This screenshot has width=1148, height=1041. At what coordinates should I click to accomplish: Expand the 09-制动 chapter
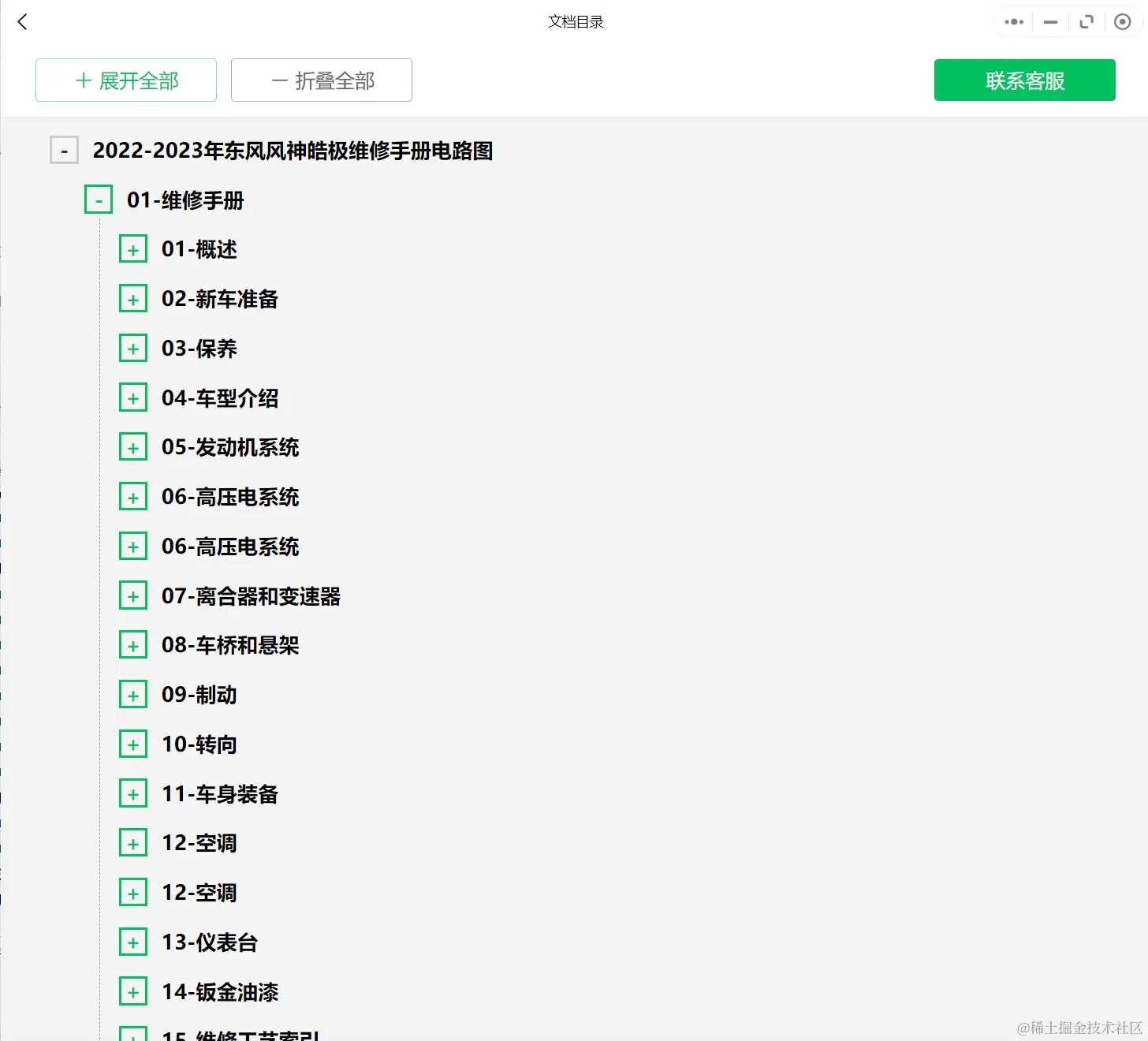click(x=133, y=693)
